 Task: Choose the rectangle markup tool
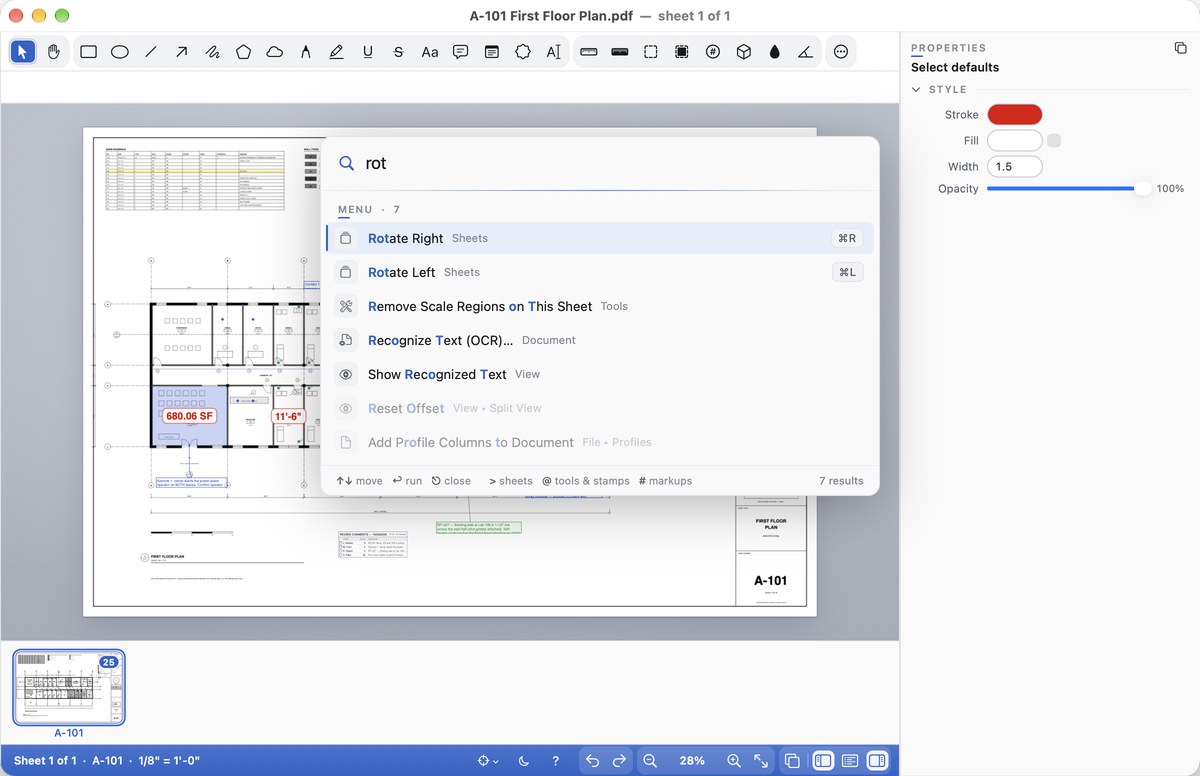89,52
